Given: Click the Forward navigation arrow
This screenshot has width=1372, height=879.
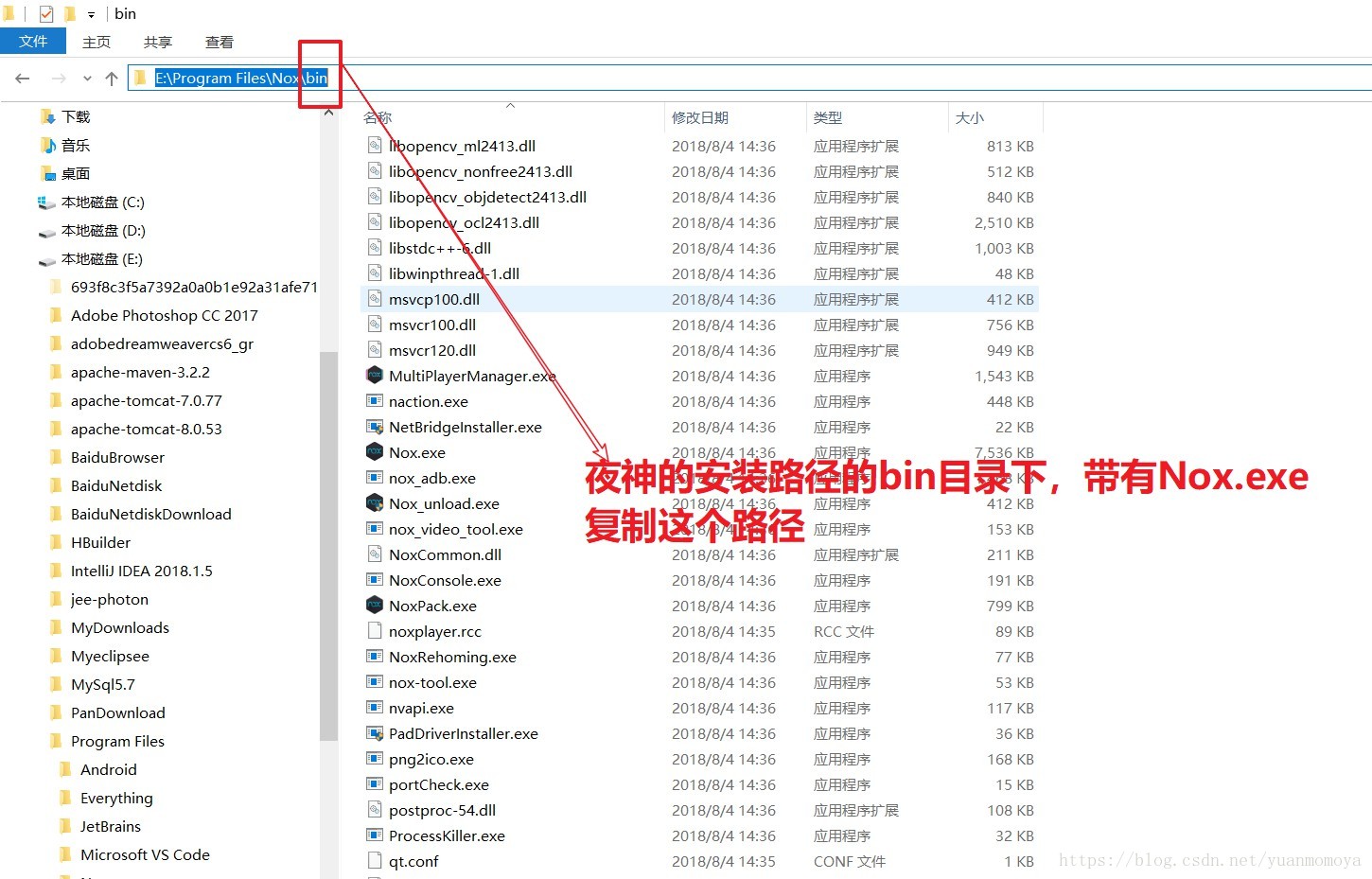Looking at the screenshot, I should (59, 79).
